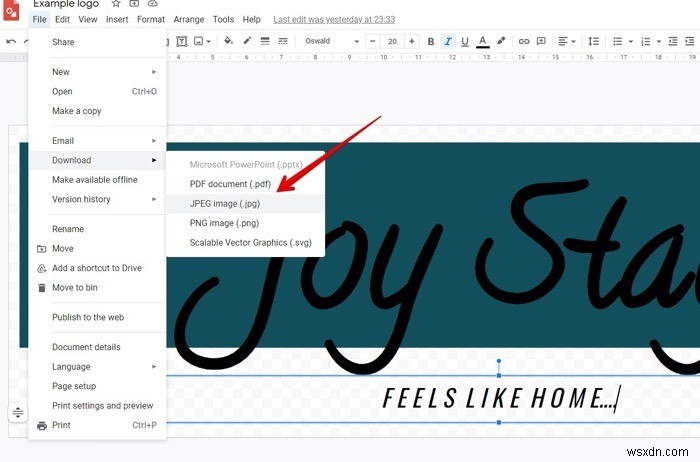
Task: Open the Insert menu
Action: pyautogui.click(x=117, y=19)
